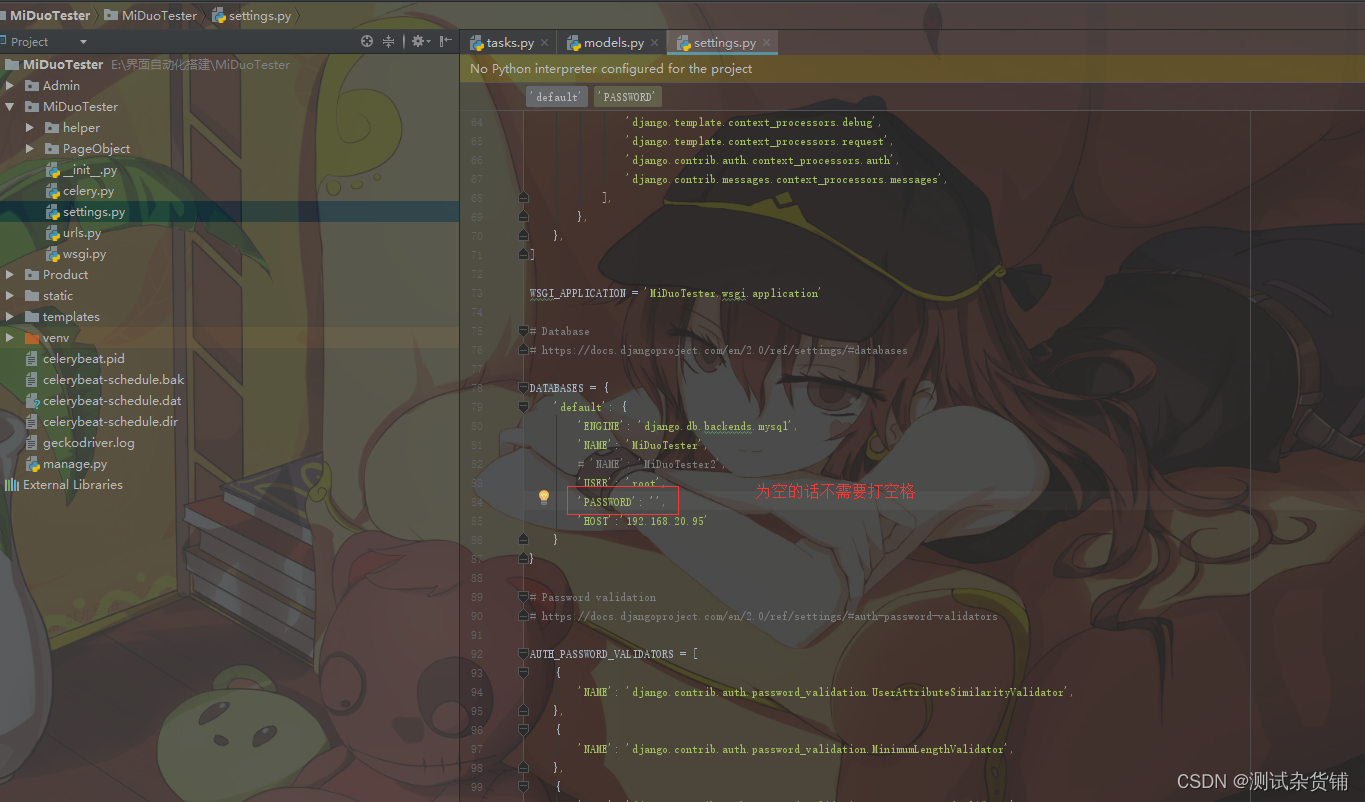Select urls.py in project tree
1365x802 pixels.
click(81, 232)
